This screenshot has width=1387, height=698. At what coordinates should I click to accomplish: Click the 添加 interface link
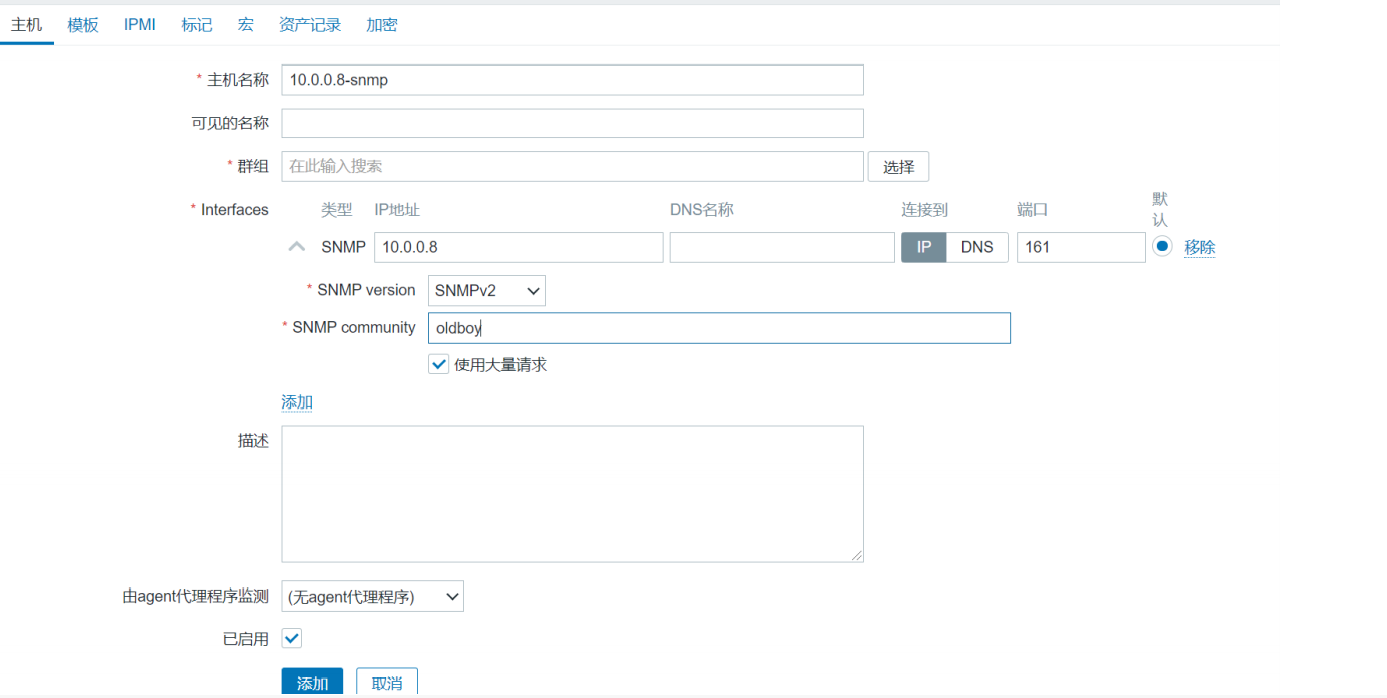(297, 402)
